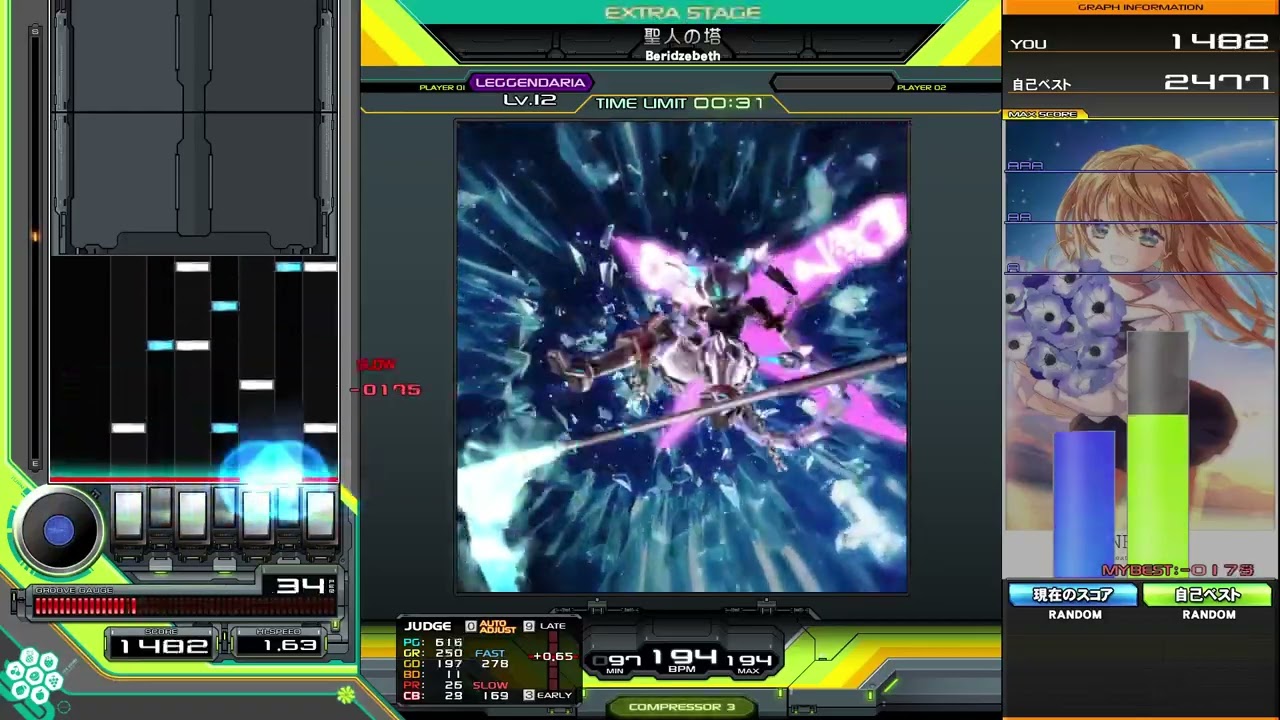Screen dimensions: 1280x720
Task: Click the SLOW count 169
Action: click(495, 696)
